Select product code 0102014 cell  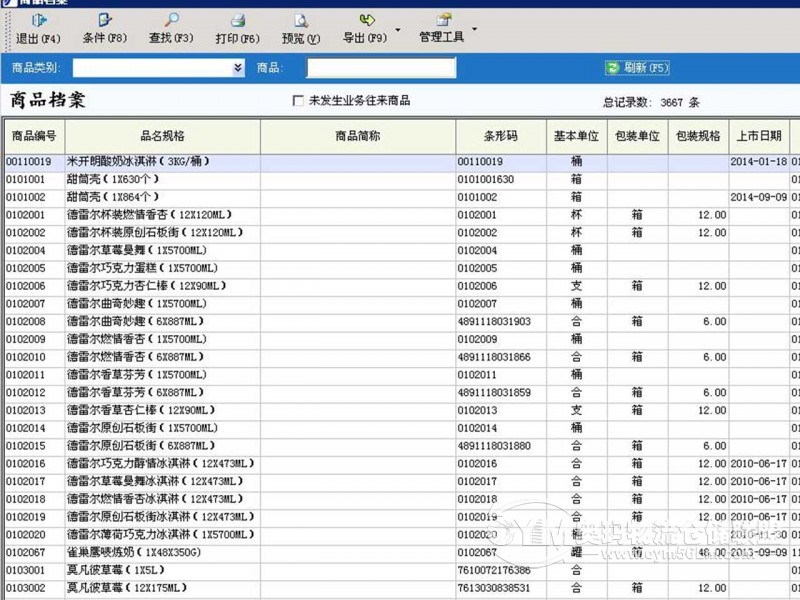(x=34, y=428)
